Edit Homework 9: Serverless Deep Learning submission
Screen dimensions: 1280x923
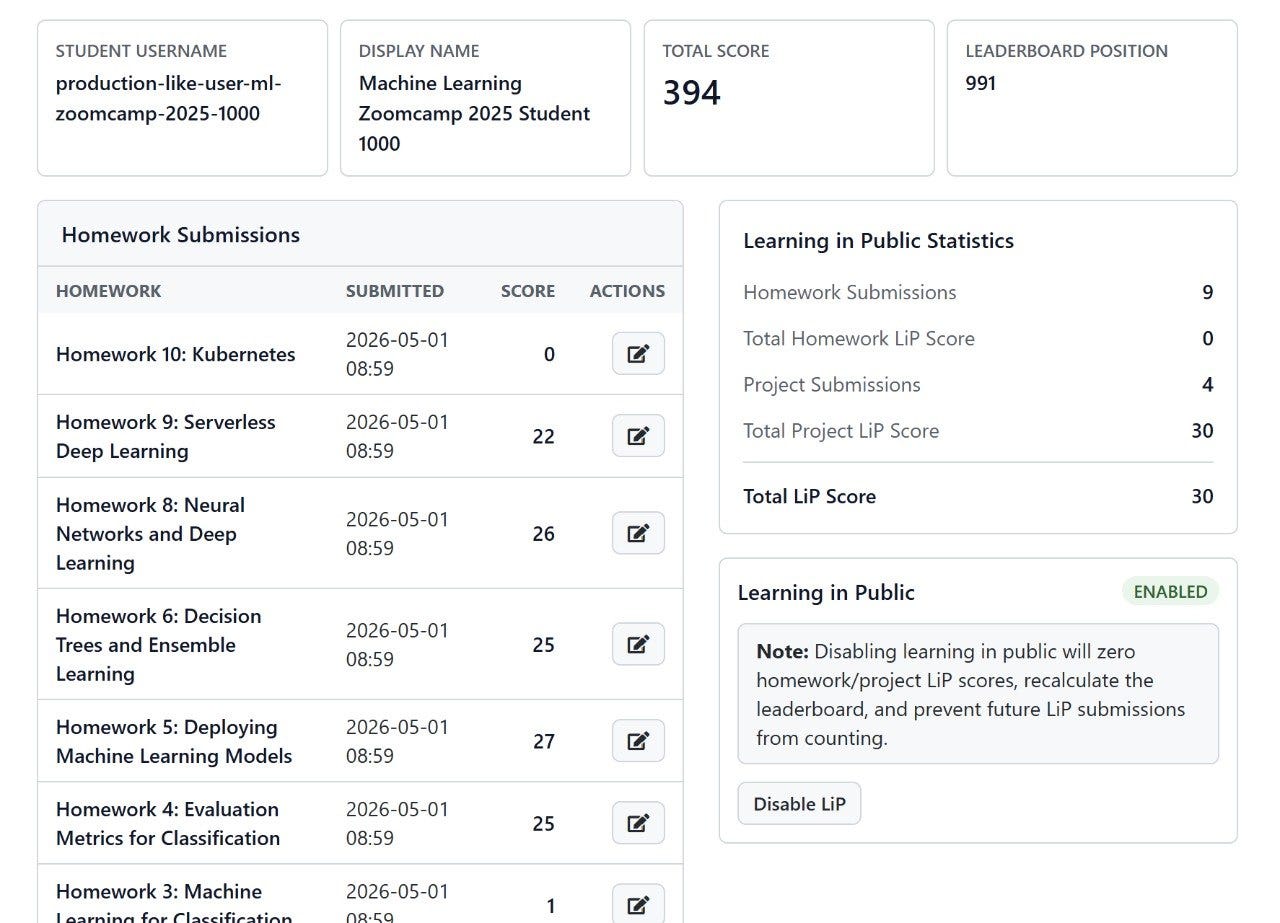[x=638, y=436]
